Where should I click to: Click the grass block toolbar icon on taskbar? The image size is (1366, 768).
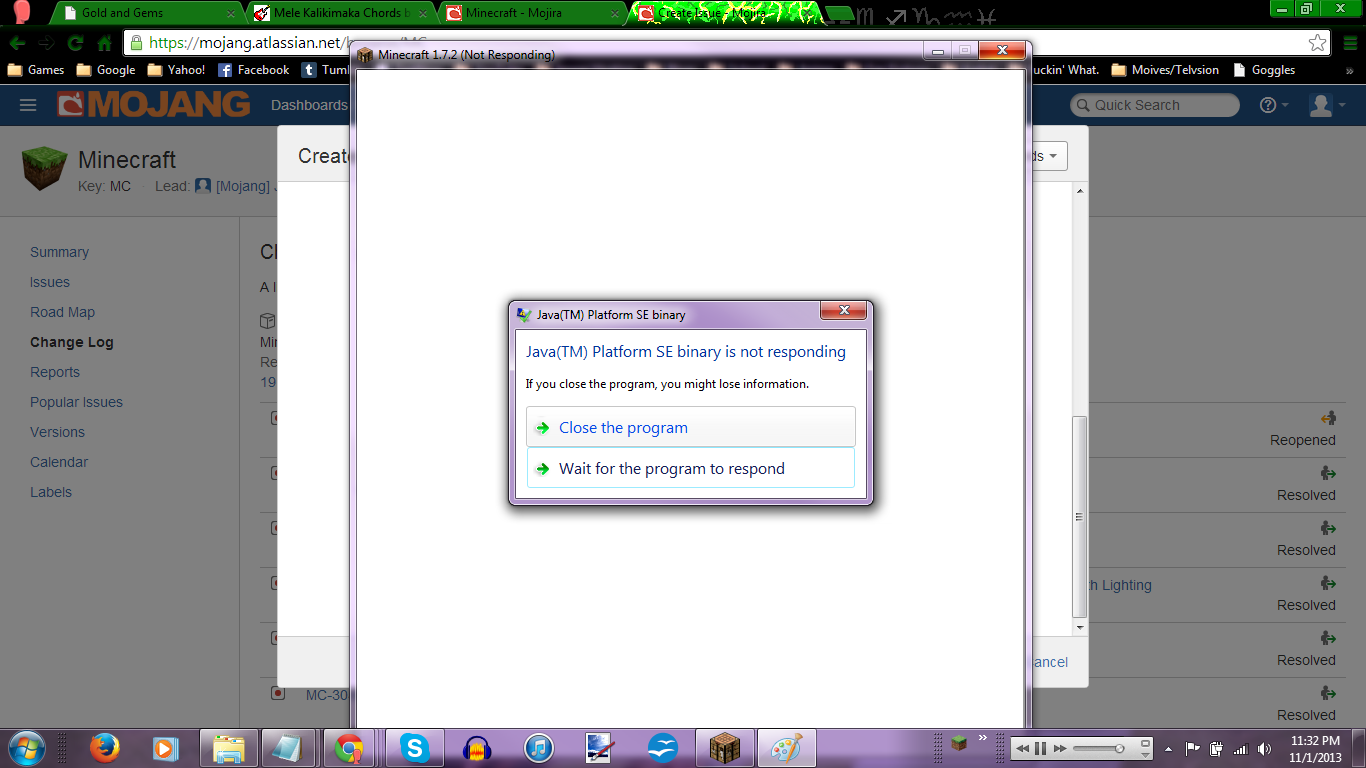(x=959, y=742)
